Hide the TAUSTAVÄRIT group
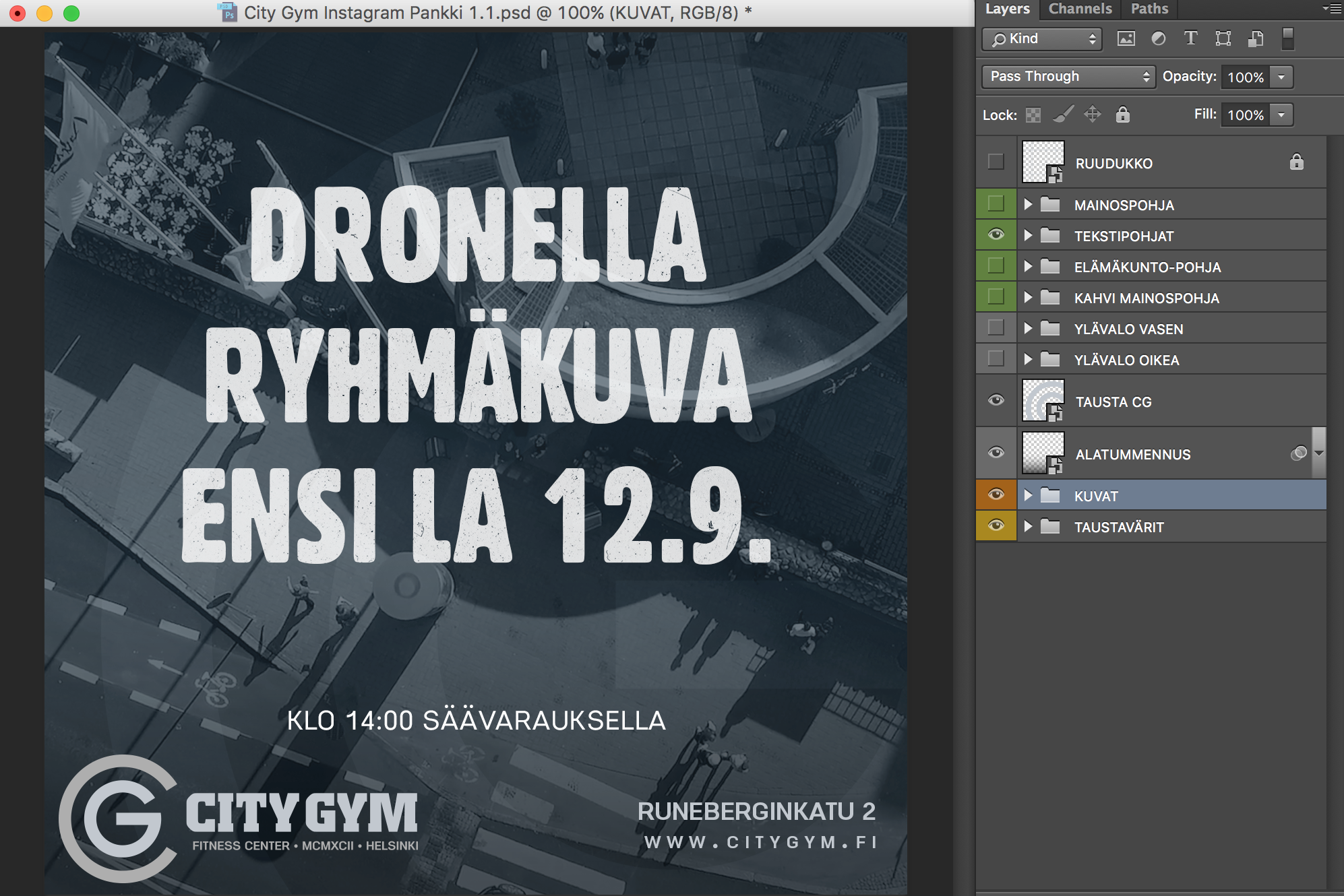1344x896 pixels. pyautogui.click(x=996, y=525)
